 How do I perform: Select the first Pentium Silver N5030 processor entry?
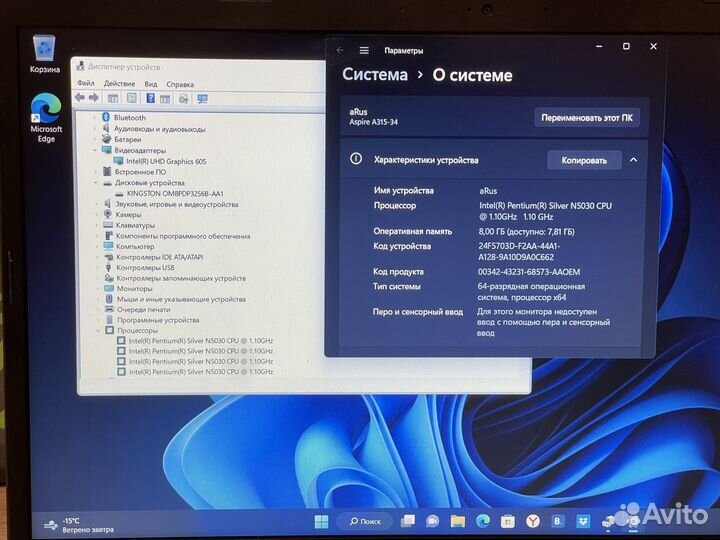pyautogui.click(x=201, y=340)
